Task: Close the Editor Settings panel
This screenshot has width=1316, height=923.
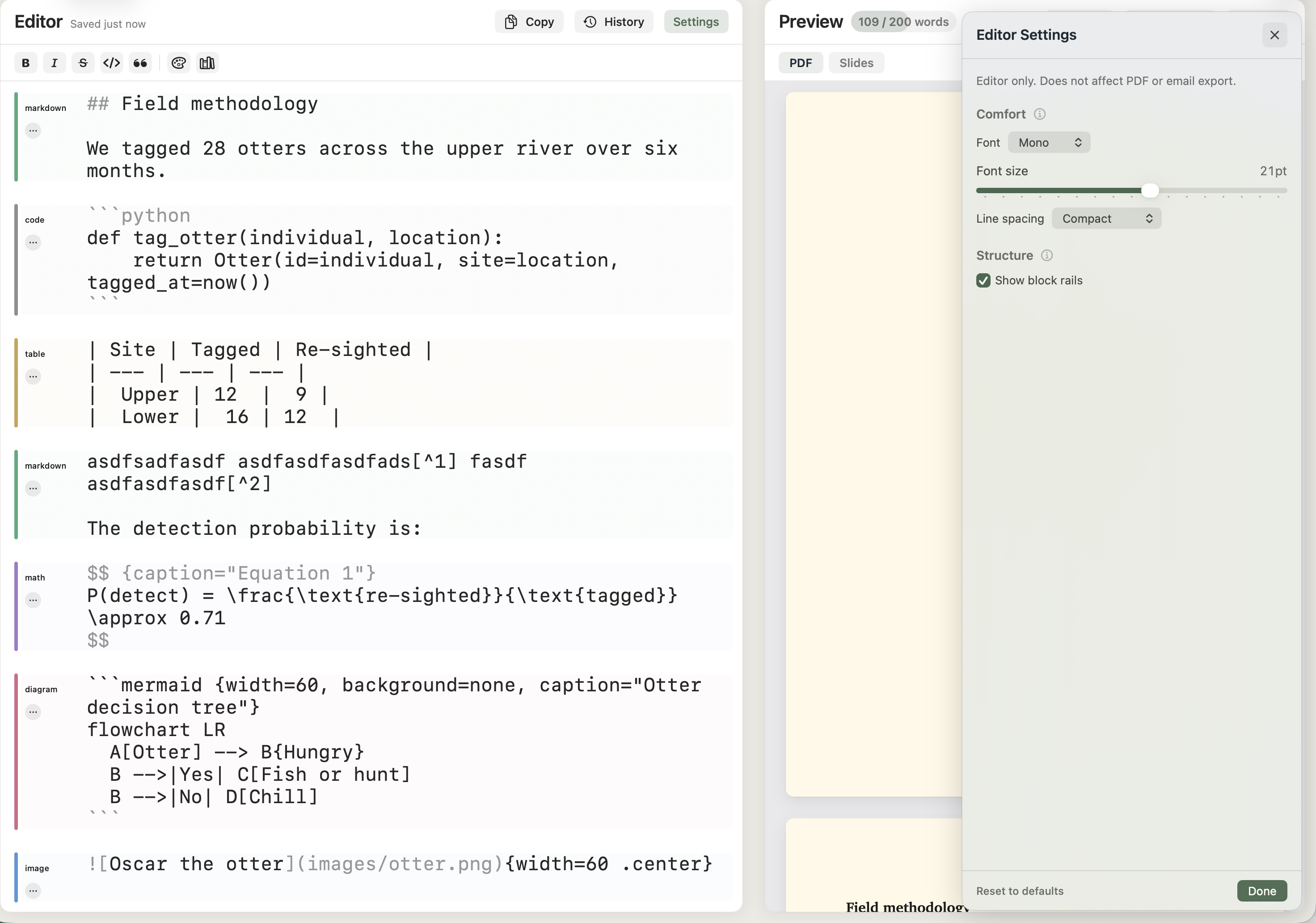Action: click(1275, 35)
